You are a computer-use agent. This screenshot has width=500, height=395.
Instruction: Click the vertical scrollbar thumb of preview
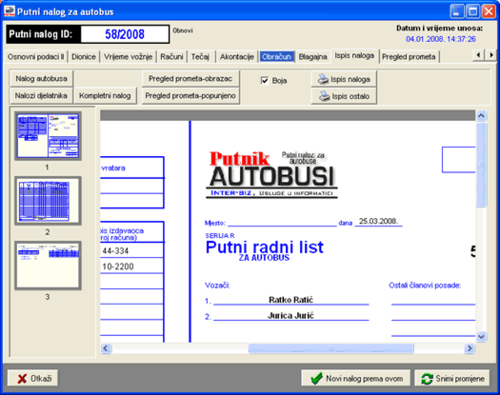(x=481, y=165)
